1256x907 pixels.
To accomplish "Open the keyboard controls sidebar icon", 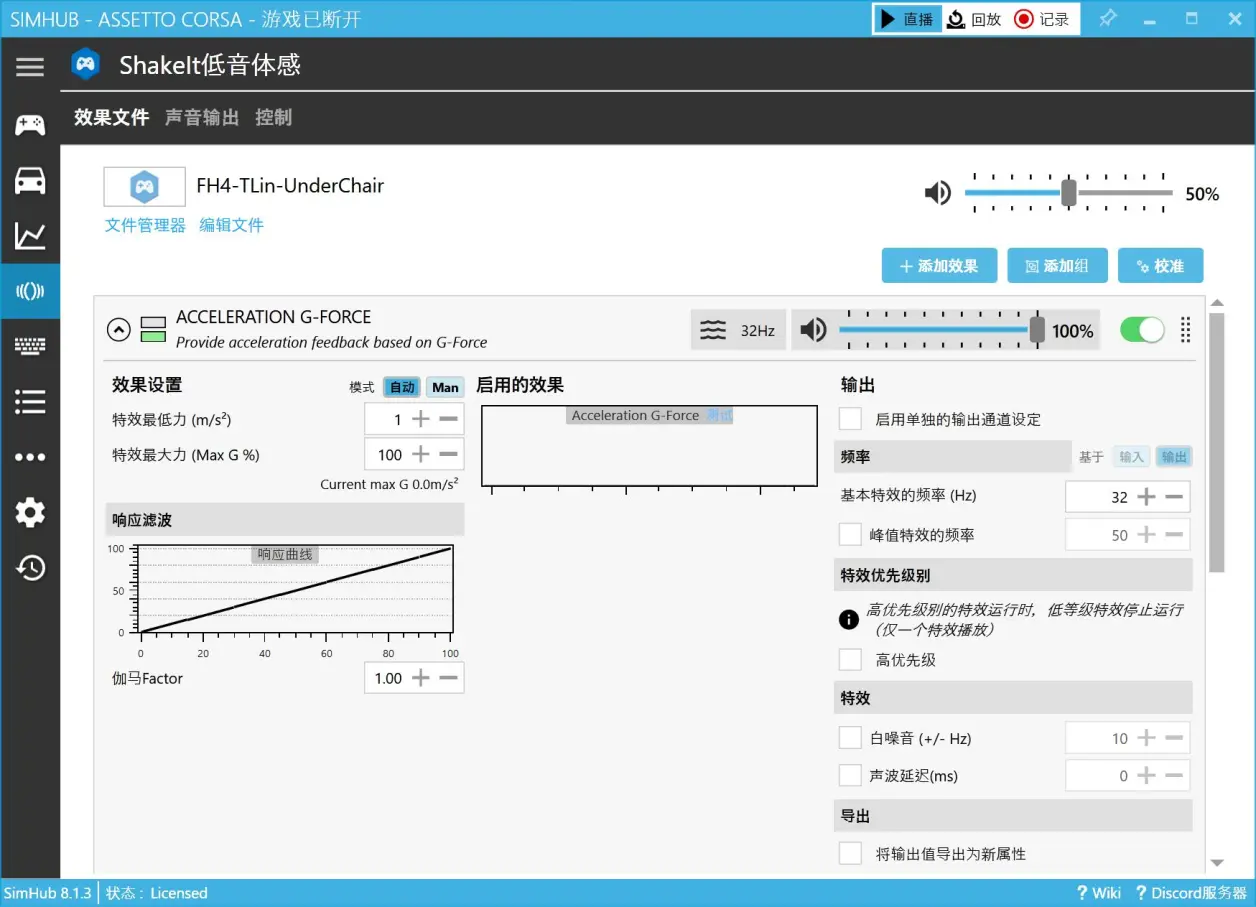I will click(x=30, y=346).
